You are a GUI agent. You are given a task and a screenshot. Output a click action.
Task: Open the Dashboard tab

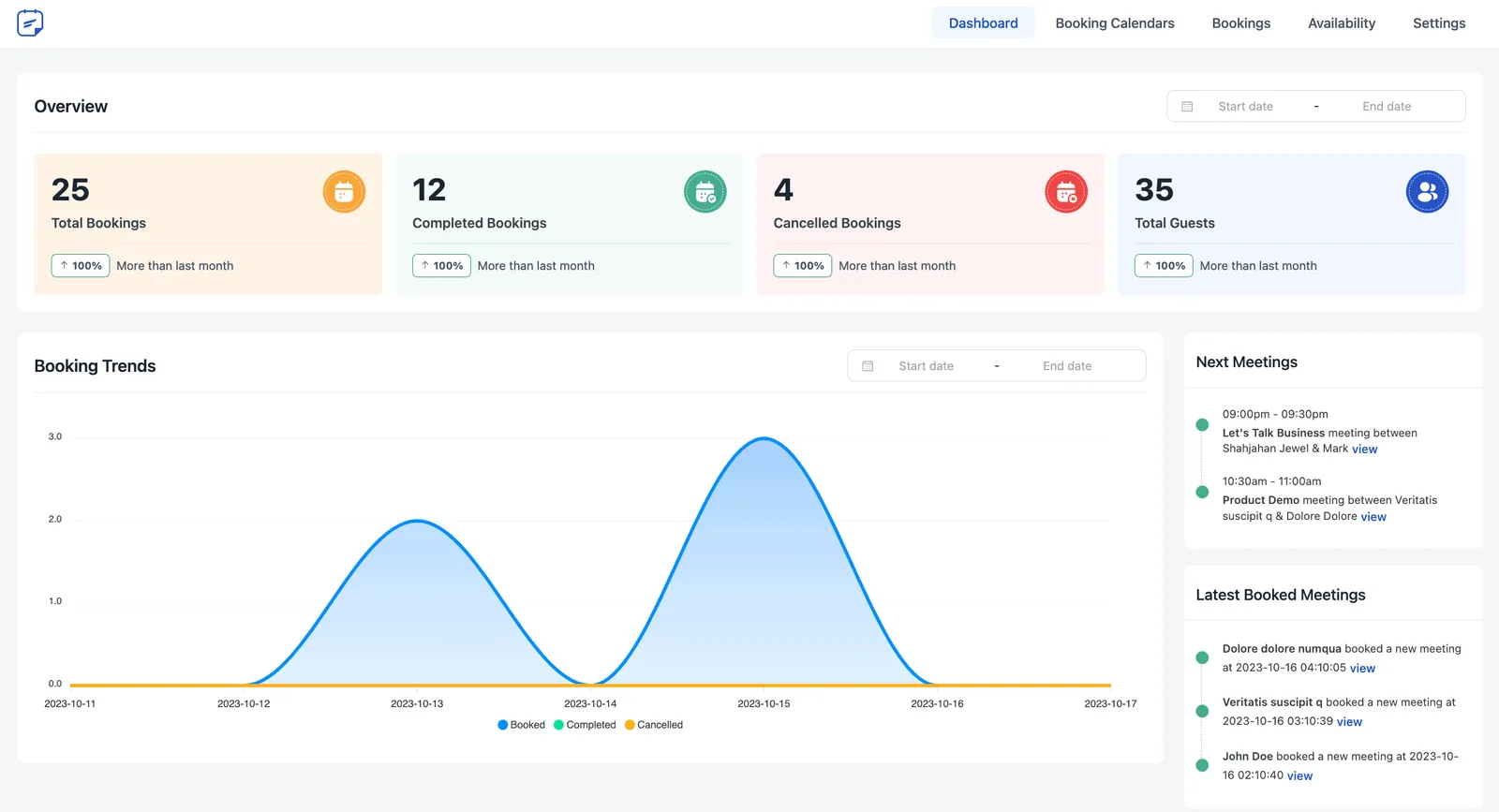(x=983, y=23)
